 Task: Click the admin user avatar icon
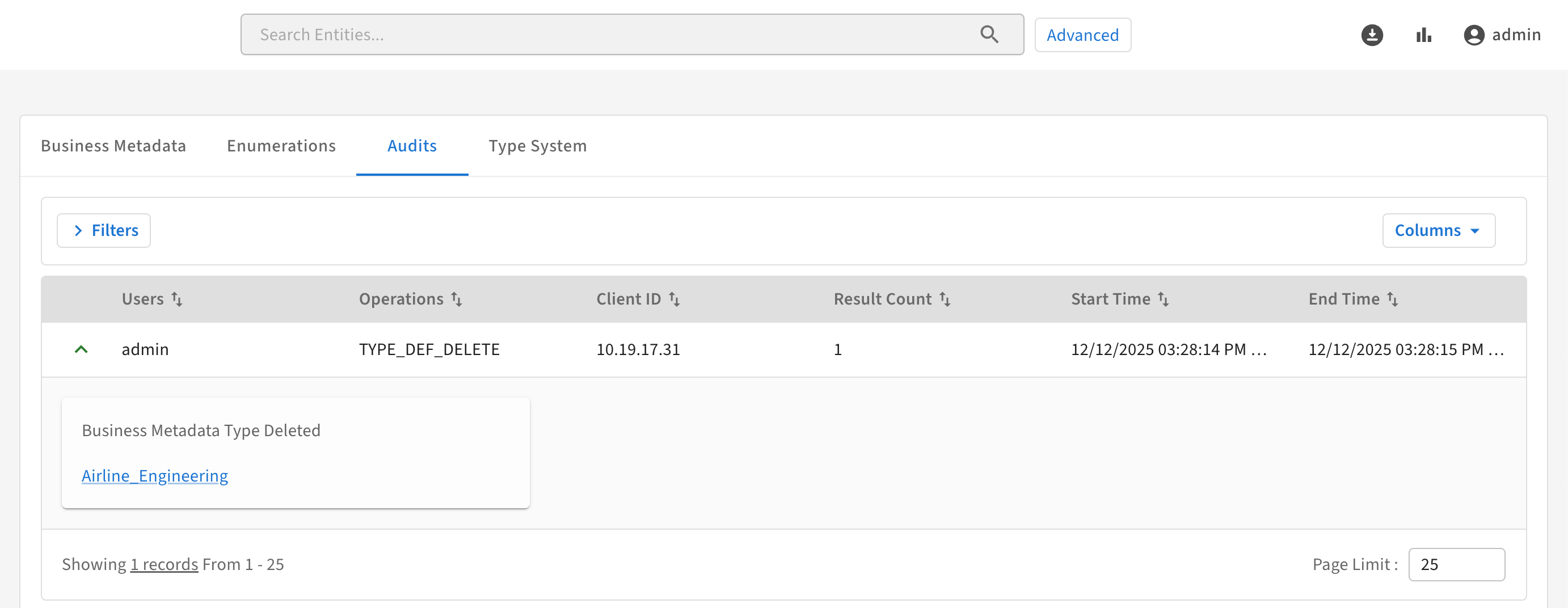pyautogui.click(x=1473, y=35)
